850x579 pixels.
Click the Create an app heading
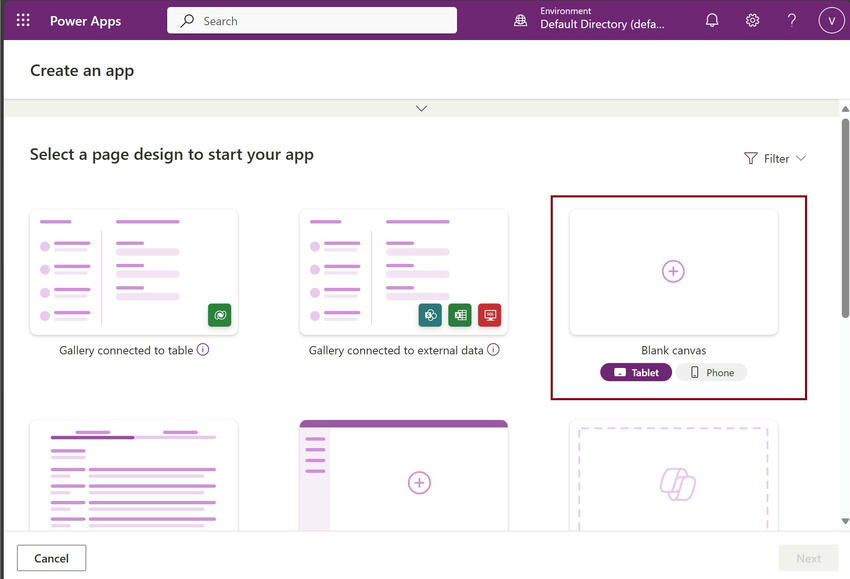[x=82, y=71]
